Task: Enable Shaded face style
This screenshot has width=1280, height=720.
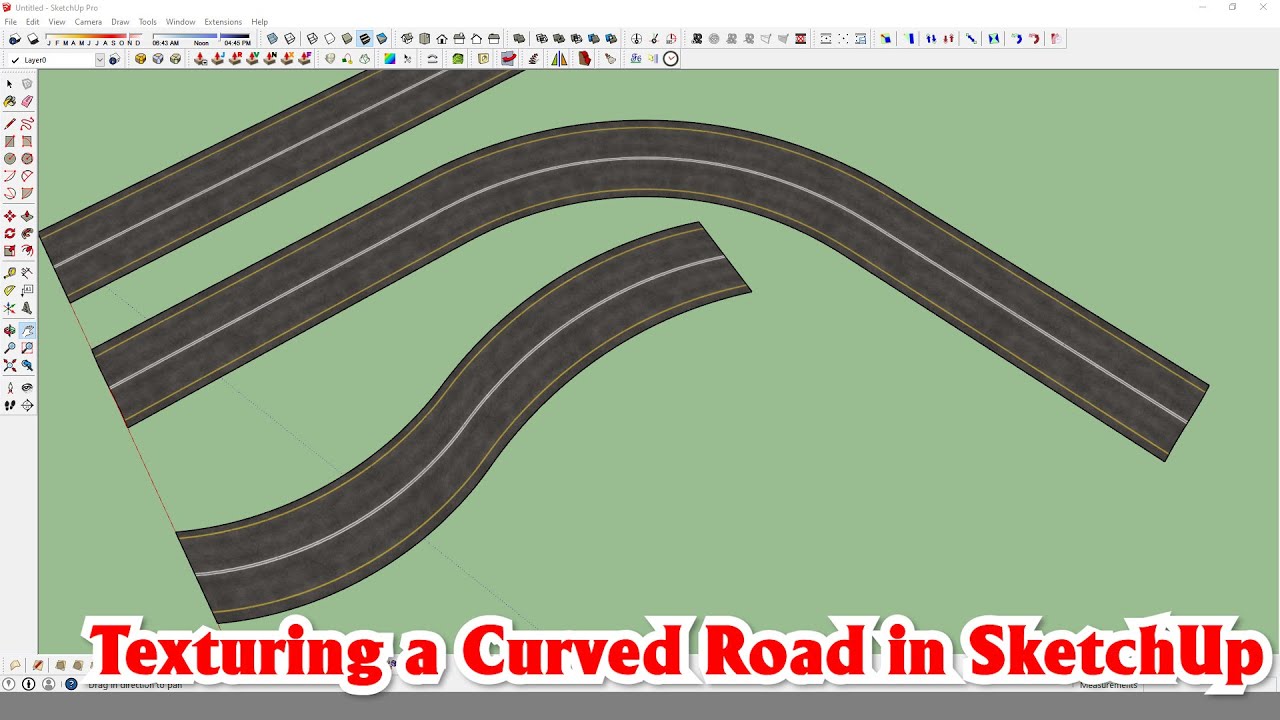Action: pos(347,39)
